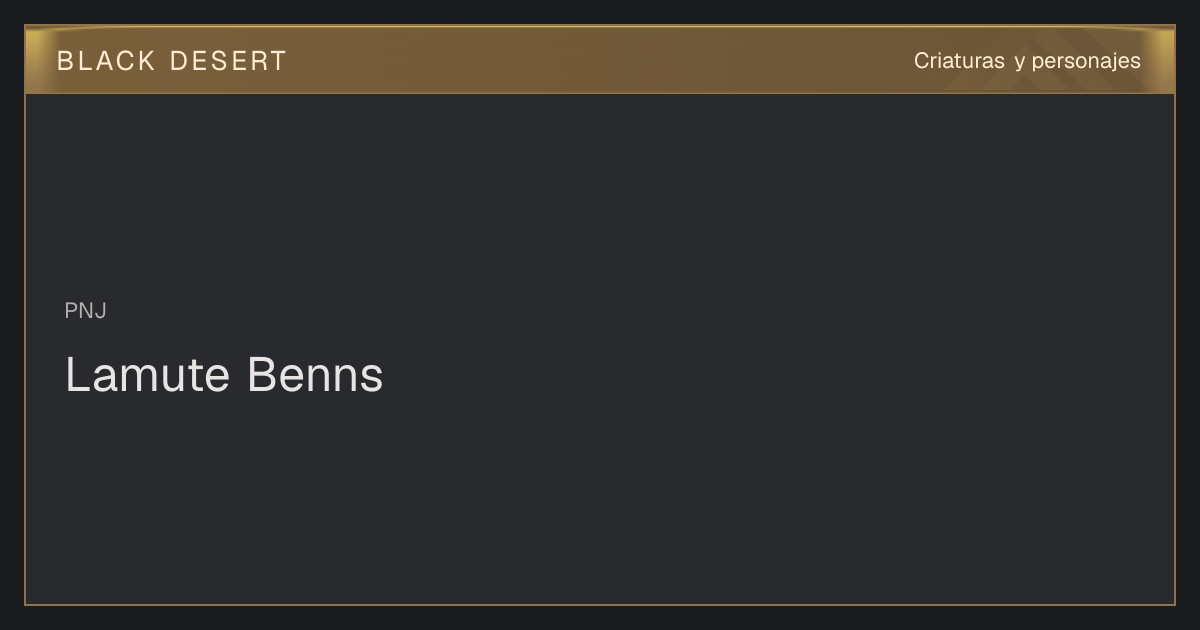Click the Lamute Benns name heading
1200x630 pixels.
pyautogui.click(x=224, y=375)
